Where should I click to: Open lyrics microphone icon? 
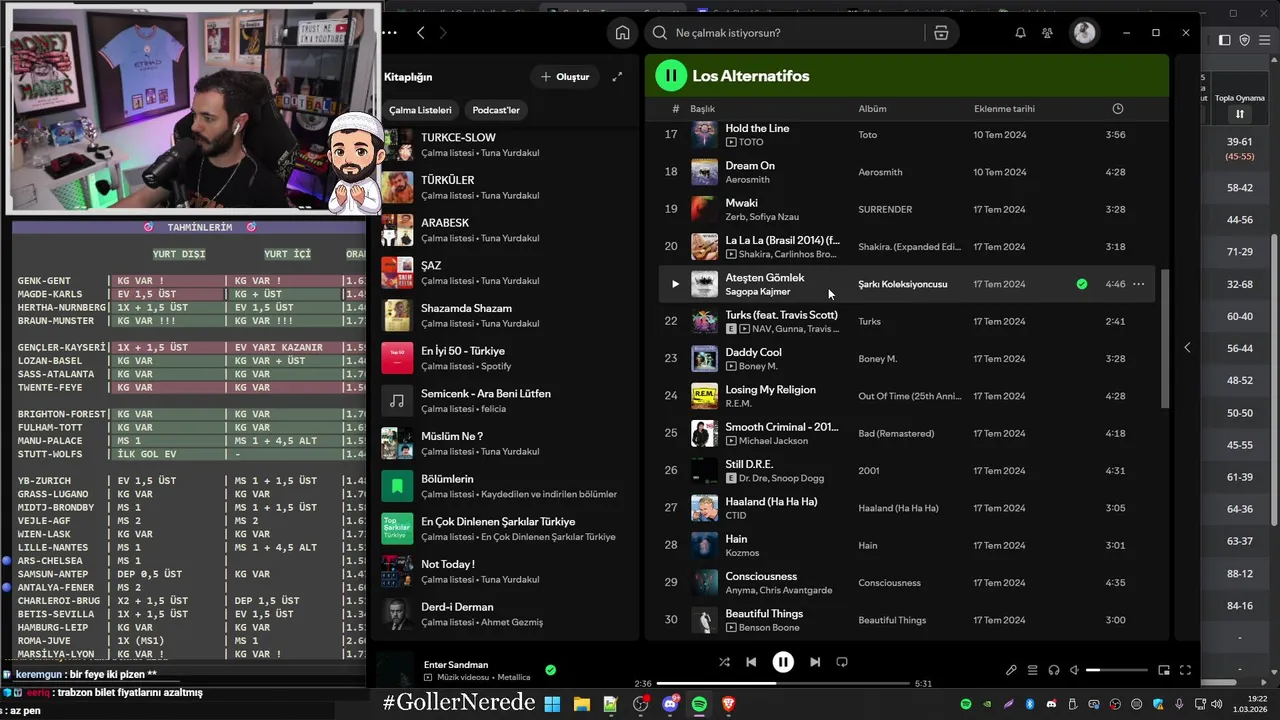1011,670
